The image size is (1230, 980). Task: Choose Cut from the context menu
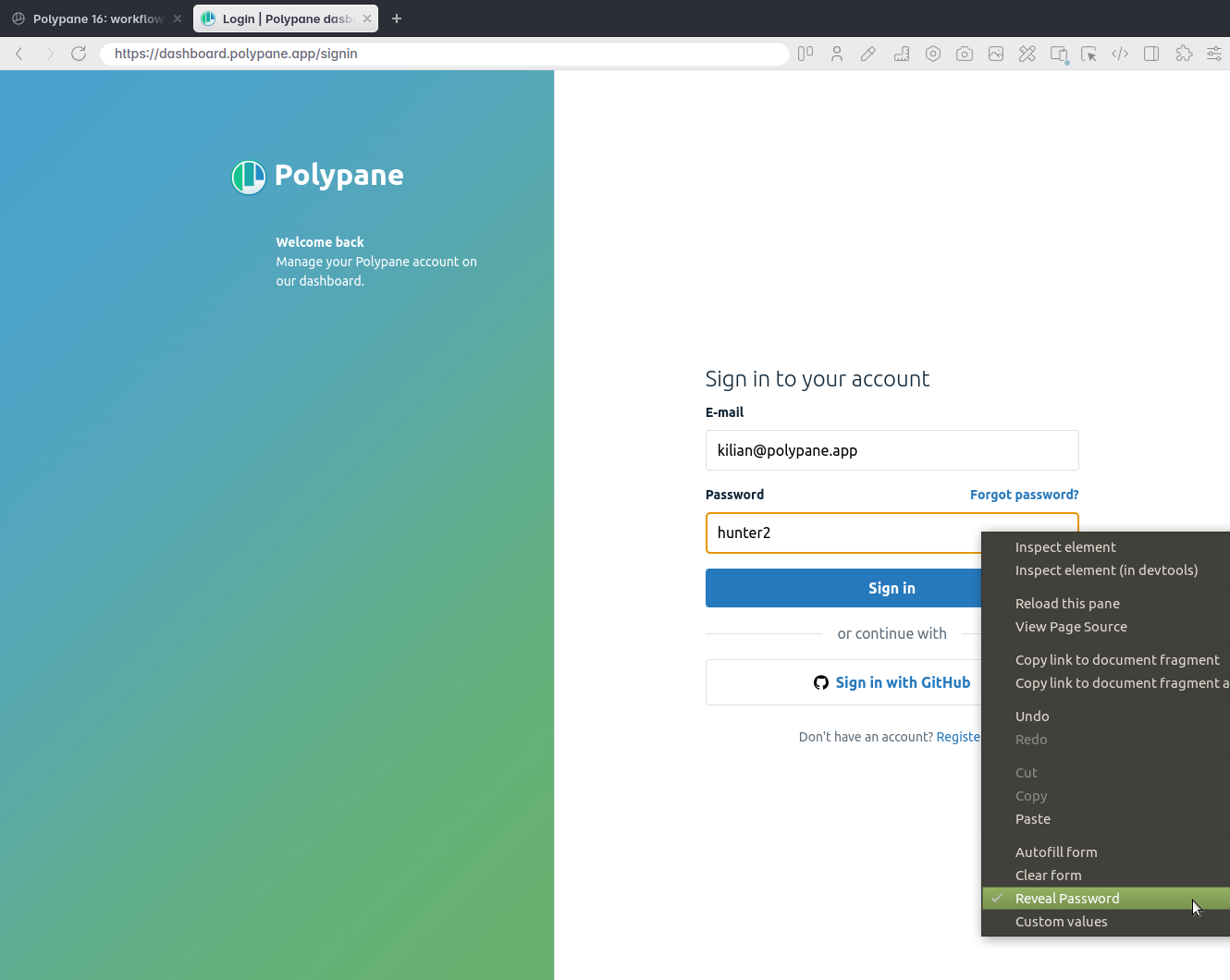[1106, 773]
